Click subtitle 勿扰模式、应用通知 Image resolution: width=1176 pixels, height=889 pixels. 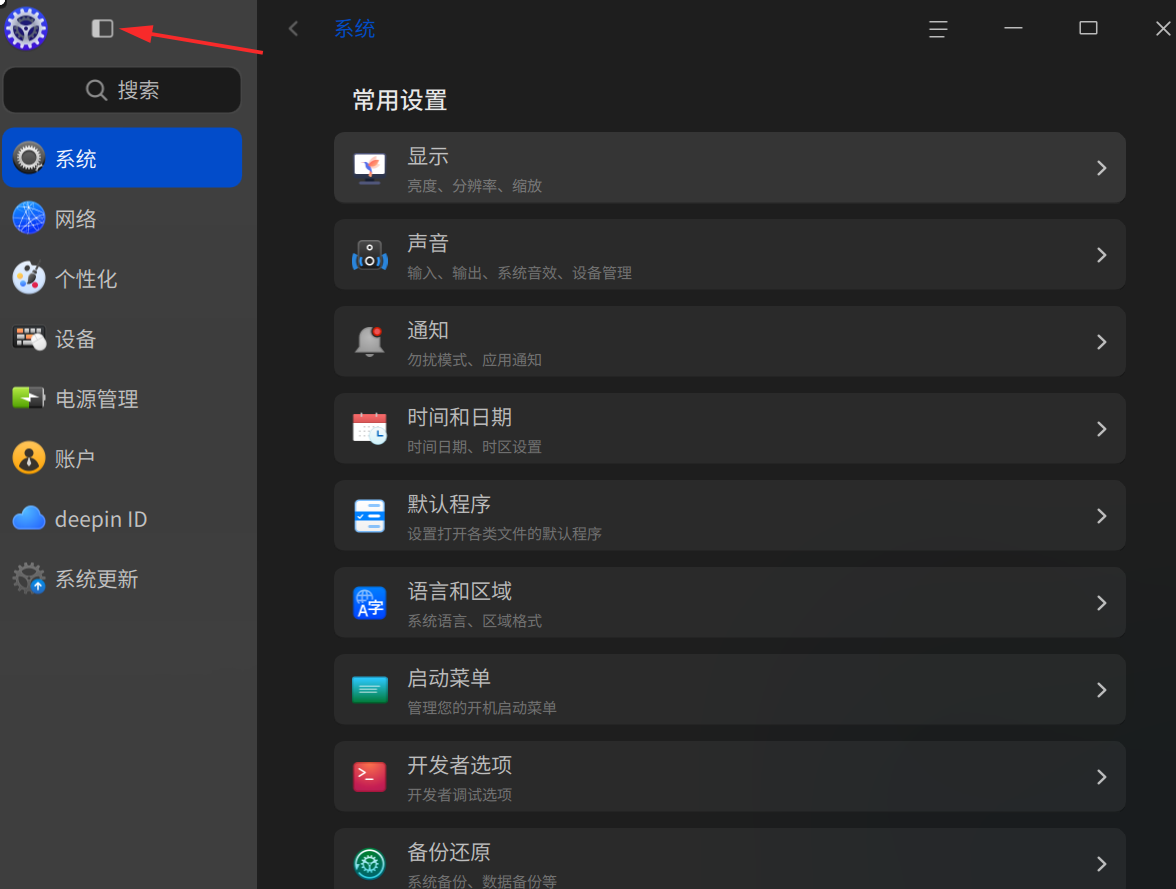click(x=474, y=360)
